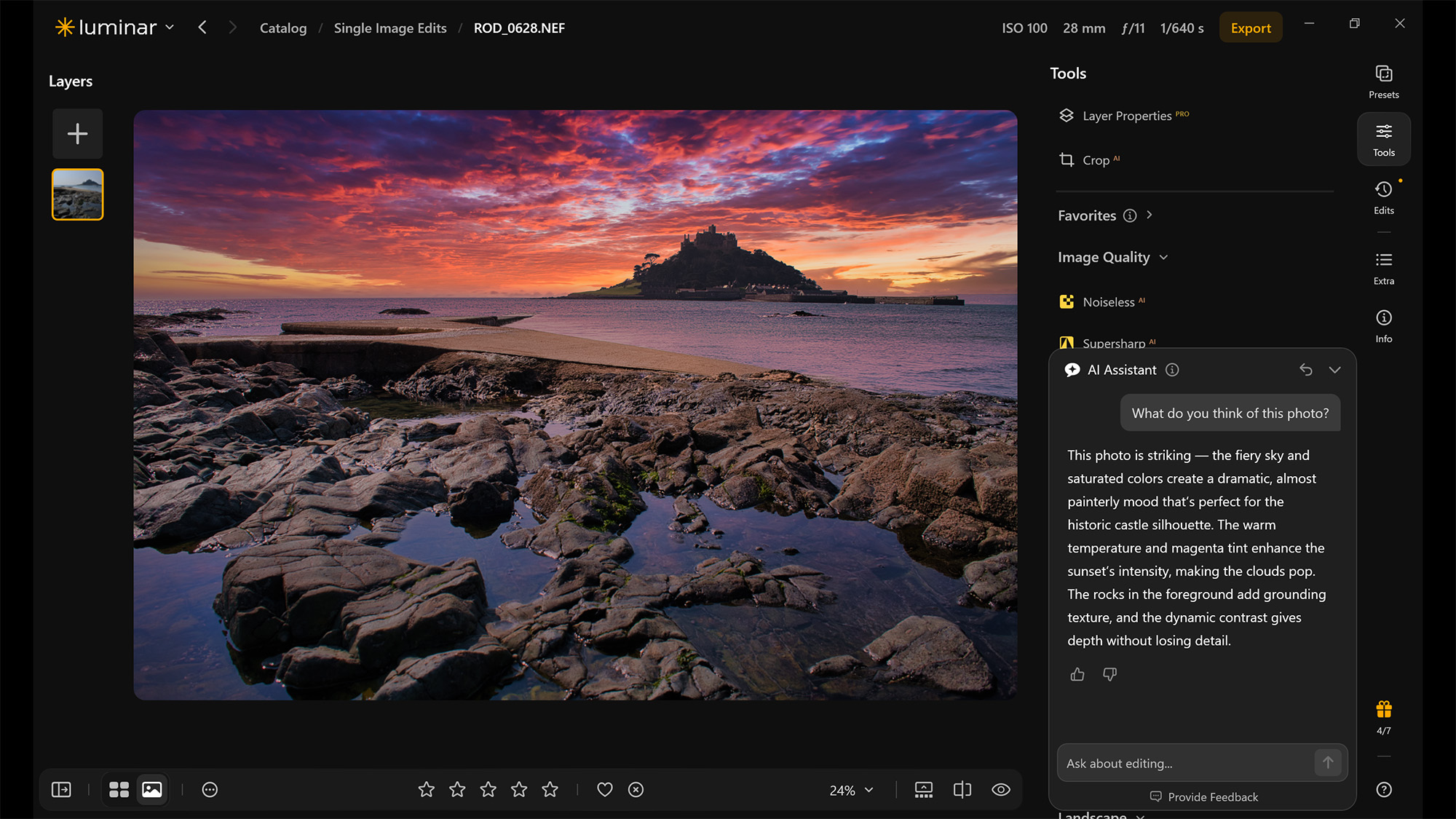
Task: Switch to single image view
Action: [152, 789]
